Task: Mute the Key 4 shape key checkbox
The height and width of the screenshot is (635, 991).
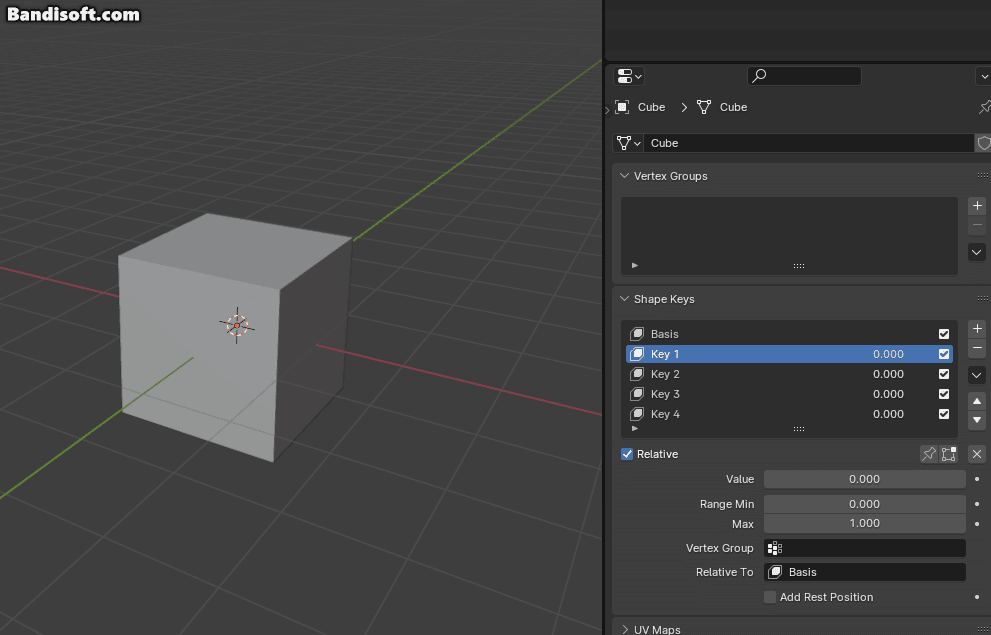Action: pos(944,414)
